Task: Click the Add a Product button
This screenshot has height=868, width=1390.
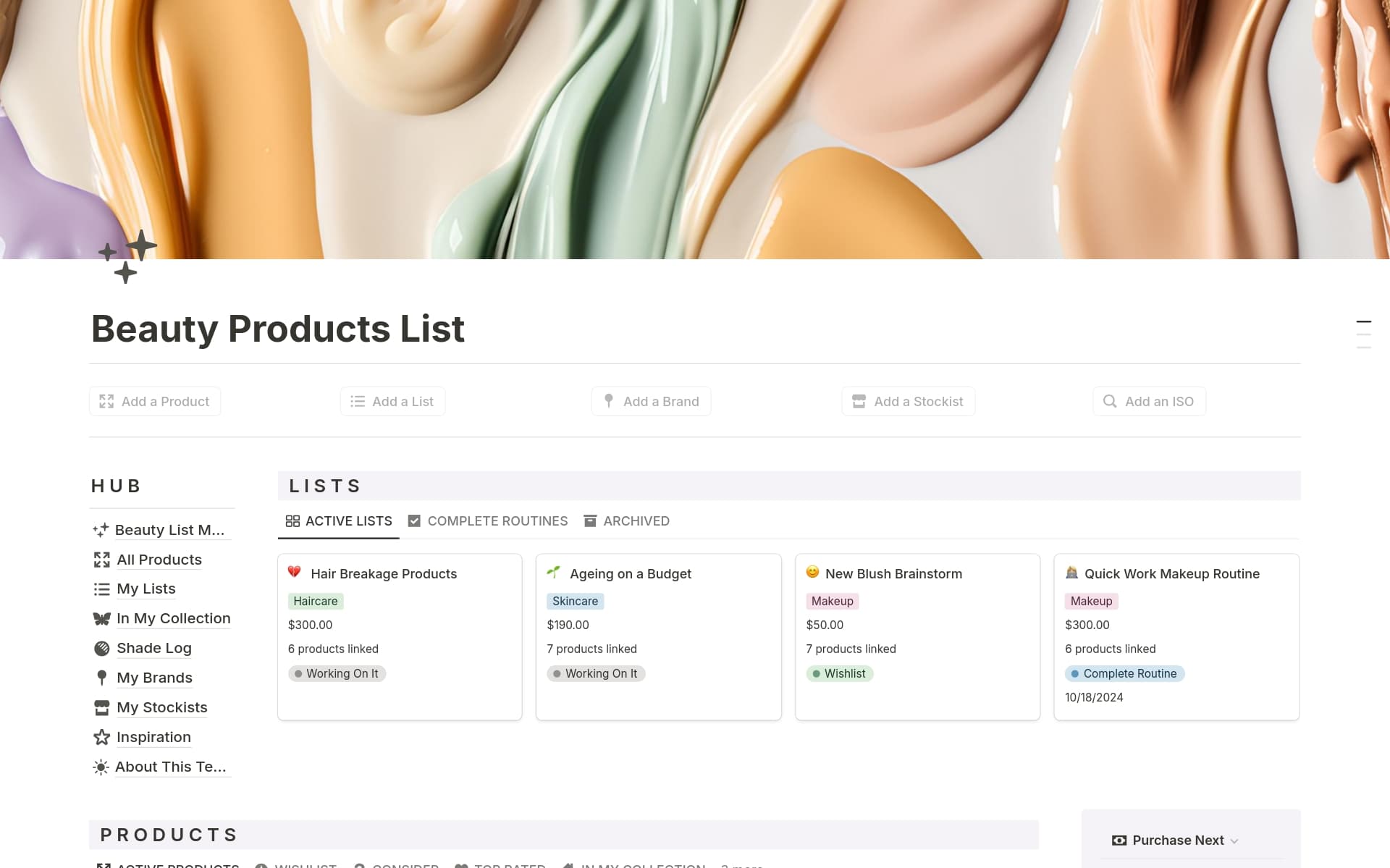Action: click(155, 401)
